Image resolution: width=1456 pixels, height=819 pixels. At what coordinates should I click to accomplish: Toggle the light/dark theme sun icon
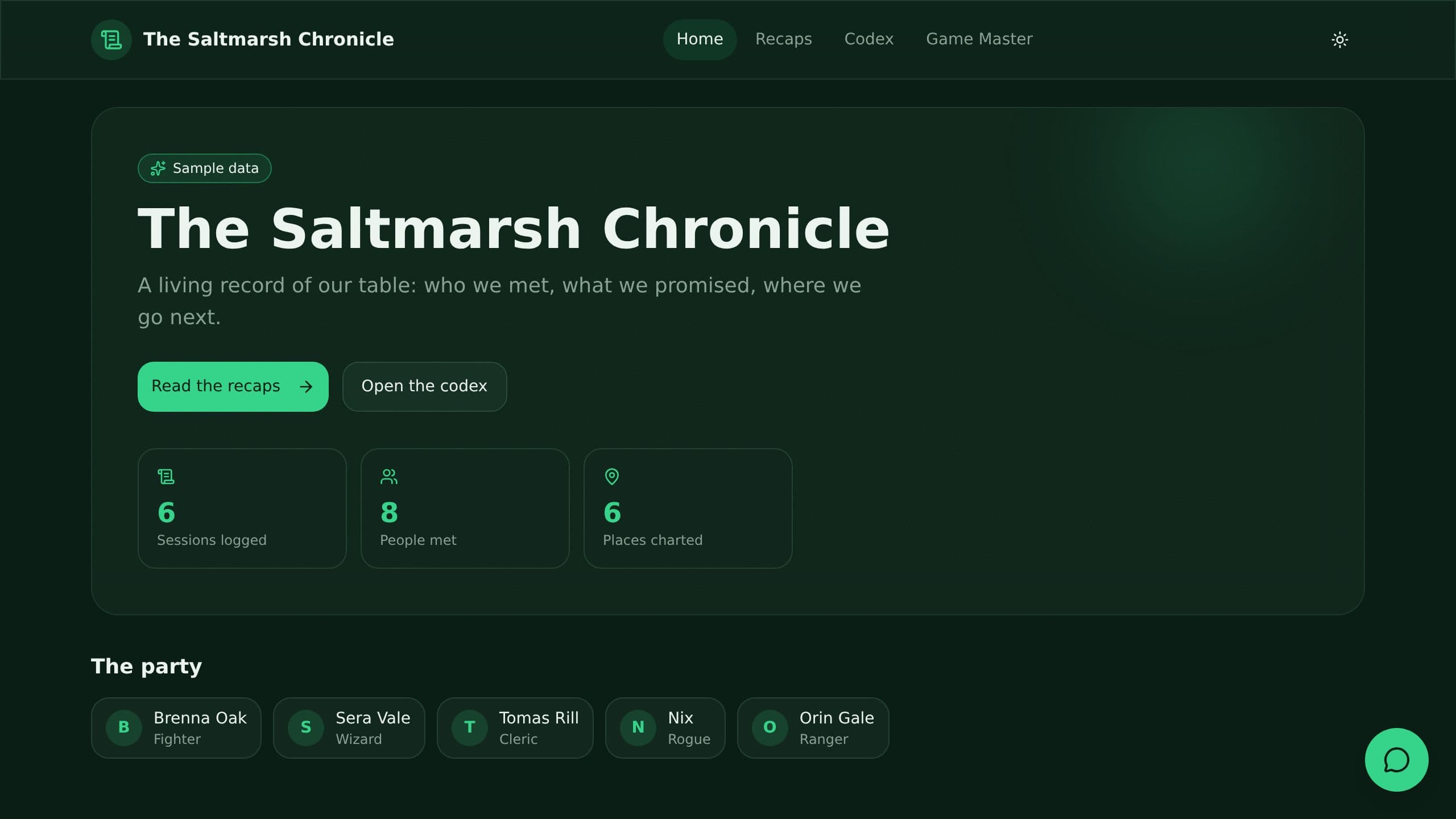tap(1339, 40)
